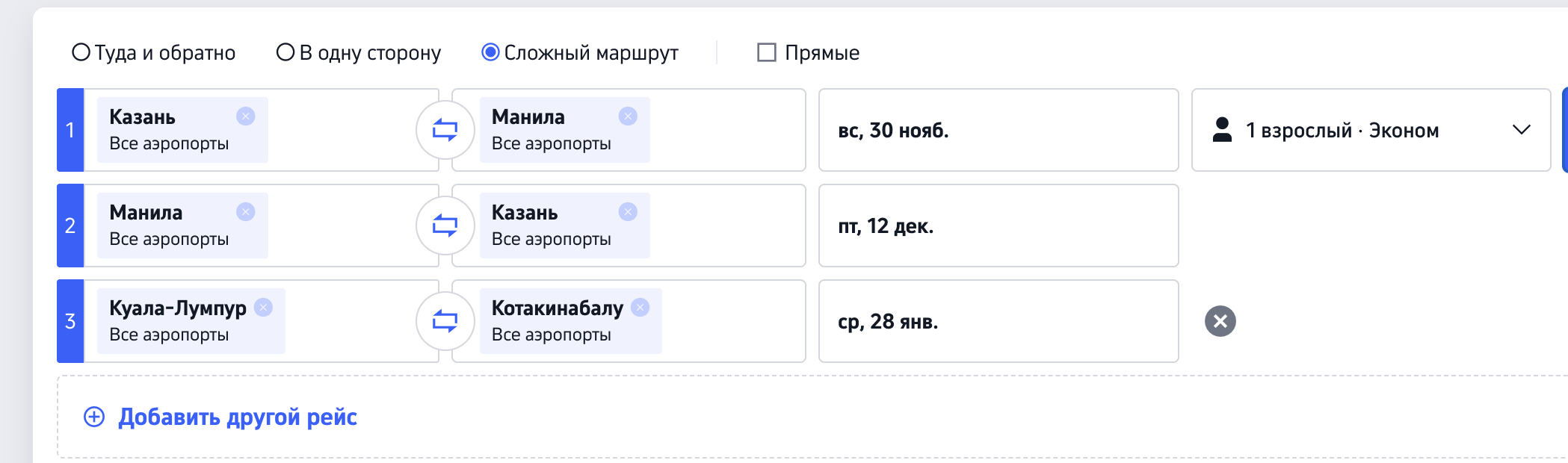Select Сложный маршрут radio option

pyautogui.click(x=490, y=52)
